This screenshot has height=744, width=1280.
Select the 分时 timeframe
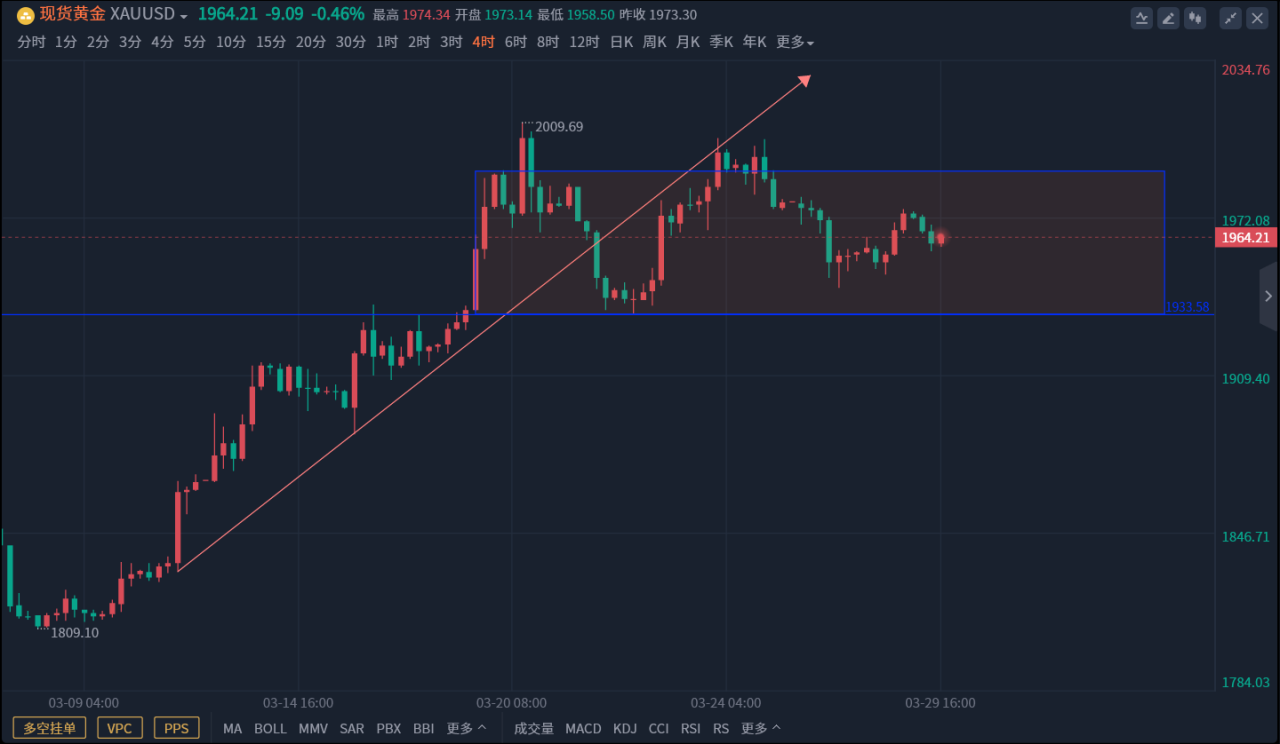tap(32, 42)
